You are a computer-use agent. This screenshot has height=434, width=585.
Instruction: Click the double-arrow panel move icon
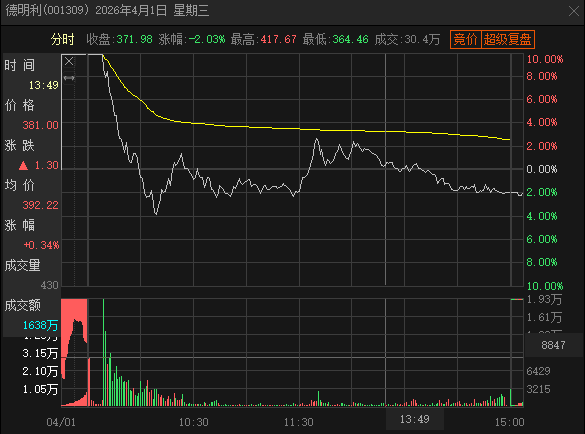pos(69,78)
